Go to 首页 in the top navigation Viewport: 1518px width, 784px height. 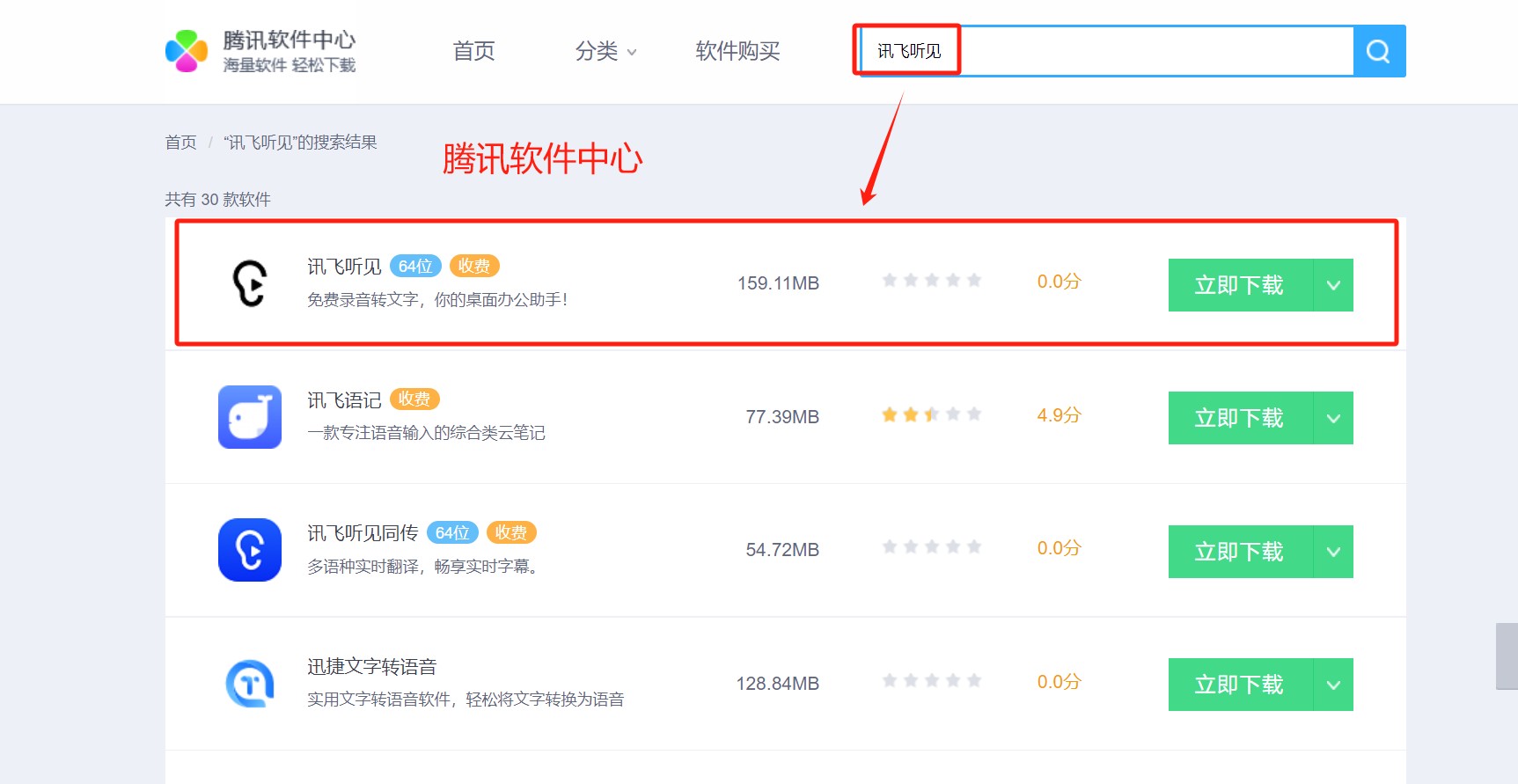point(473,51)
